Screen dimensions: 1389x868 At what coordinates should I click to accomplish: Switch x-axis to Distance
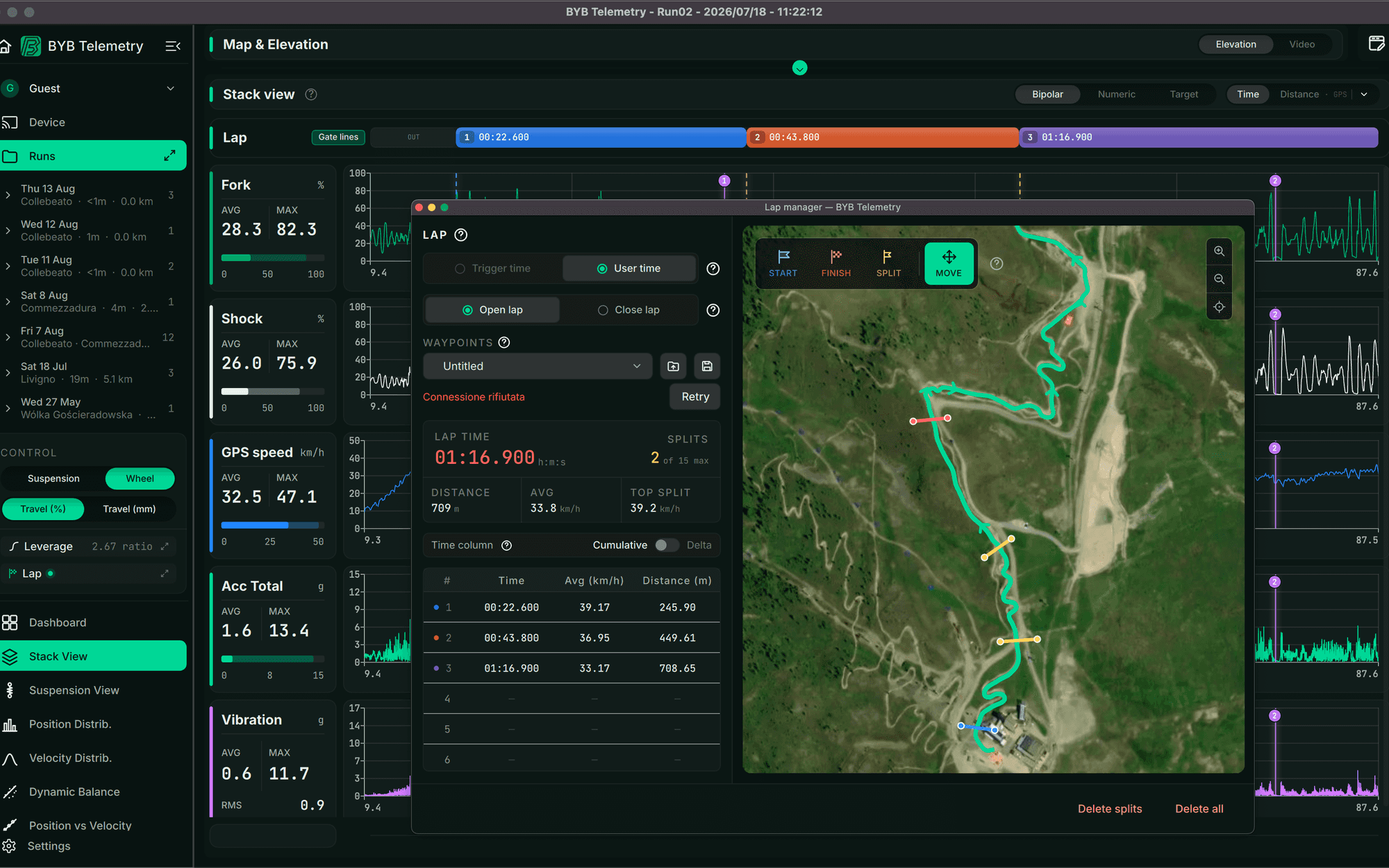pyautogui.click(x=1299, y=94)
